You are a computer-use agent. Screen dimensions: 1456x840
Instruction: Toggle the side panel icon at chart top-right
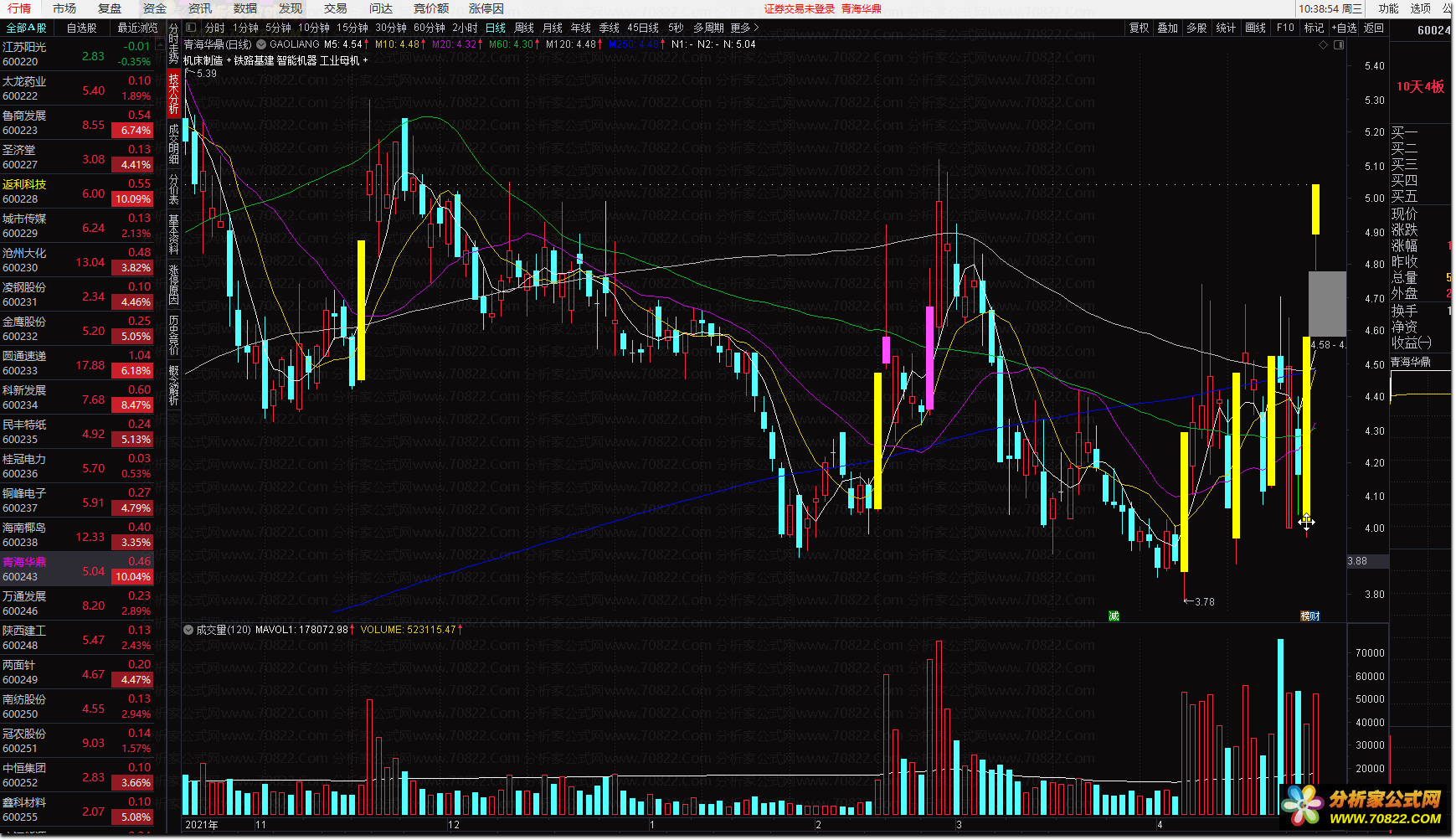point(1339,45)
